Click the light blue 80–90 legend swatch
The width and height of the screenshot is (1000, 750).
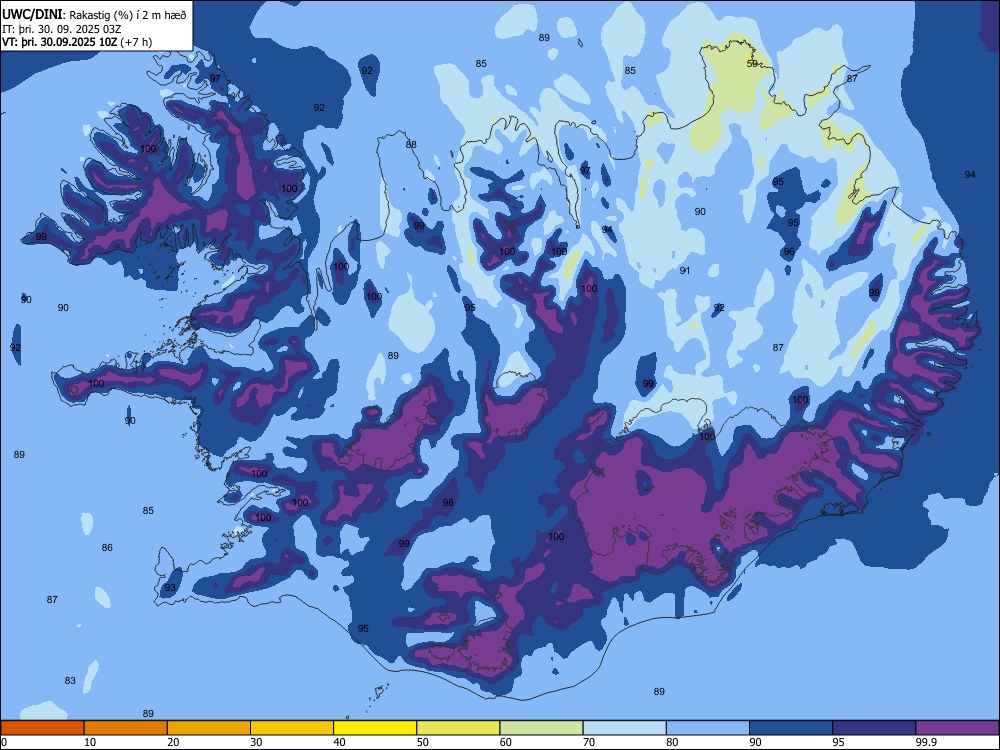pyautogui.click(x=708, y=728)
